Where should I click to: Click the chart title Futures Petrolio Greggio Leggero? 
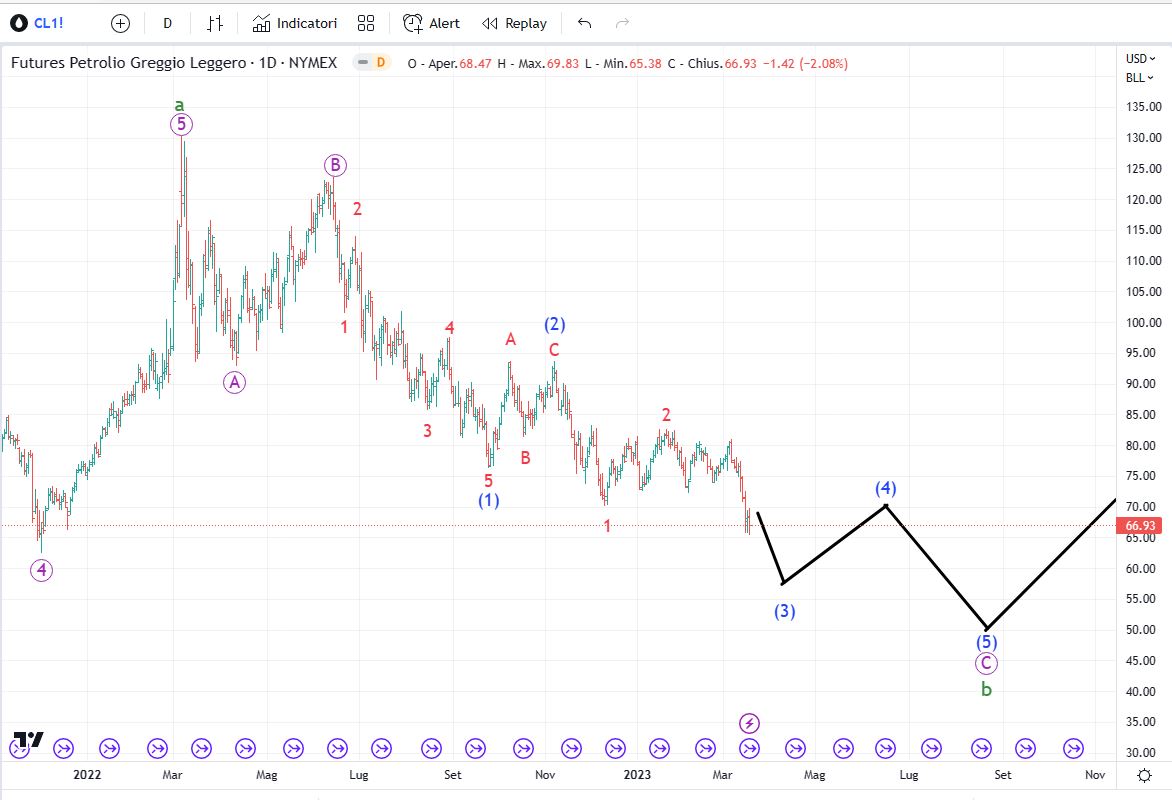tap(129, 63)
